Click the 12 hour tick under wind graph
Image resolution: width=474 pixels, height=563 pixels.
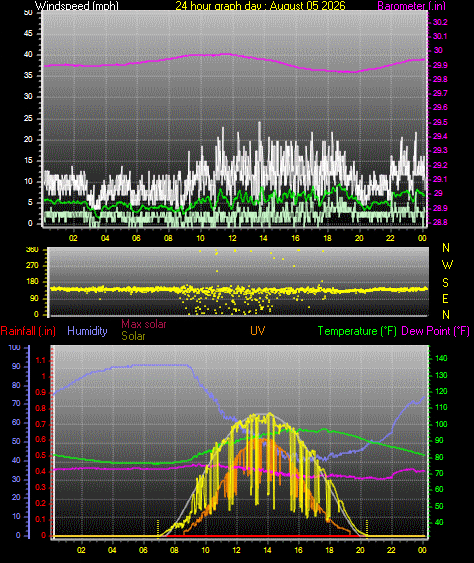pos(232,238)
